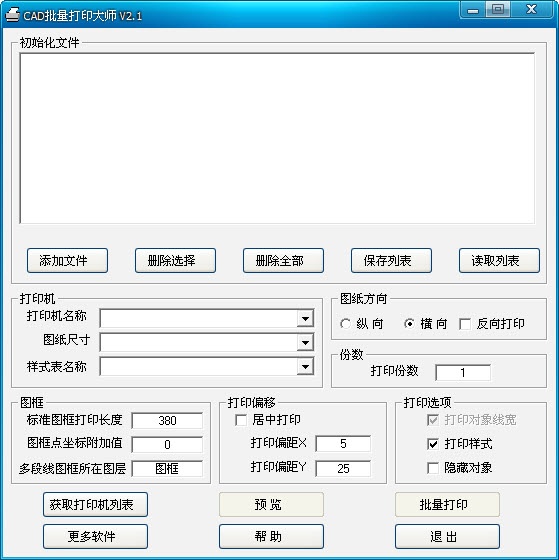Click the 删除全部 button

coord(283,261)
